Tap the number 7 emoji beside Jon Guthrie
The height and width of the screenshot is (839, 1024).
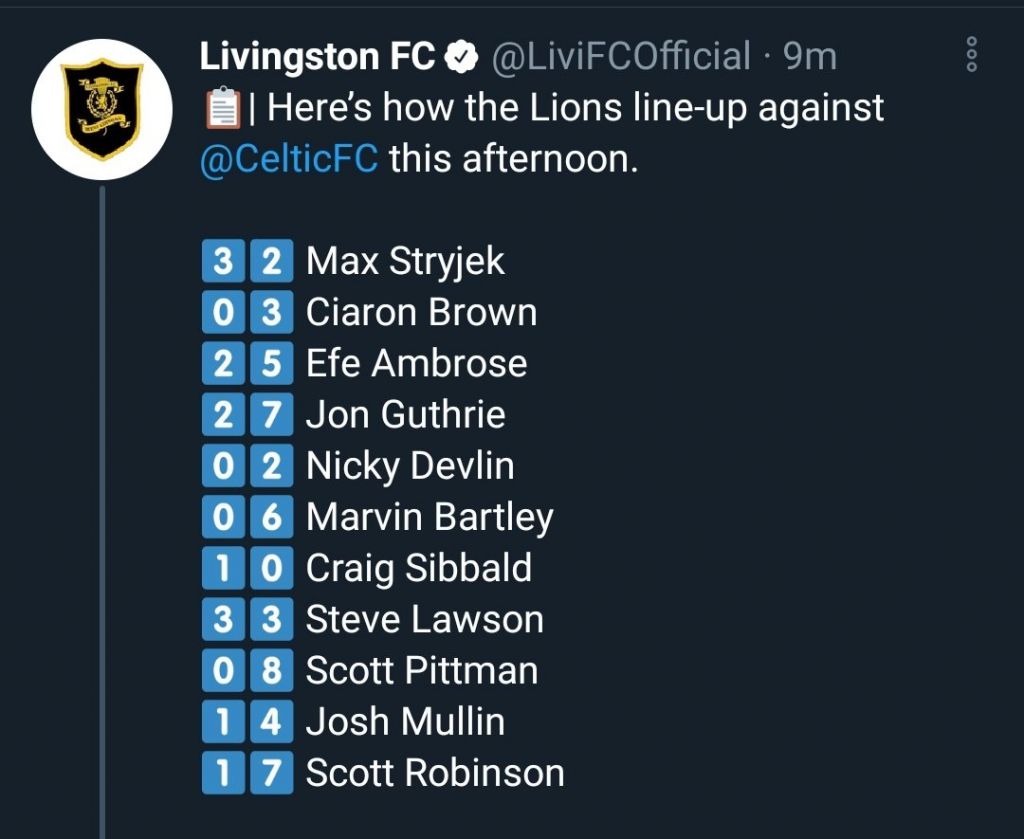click(x=272, y=415)
